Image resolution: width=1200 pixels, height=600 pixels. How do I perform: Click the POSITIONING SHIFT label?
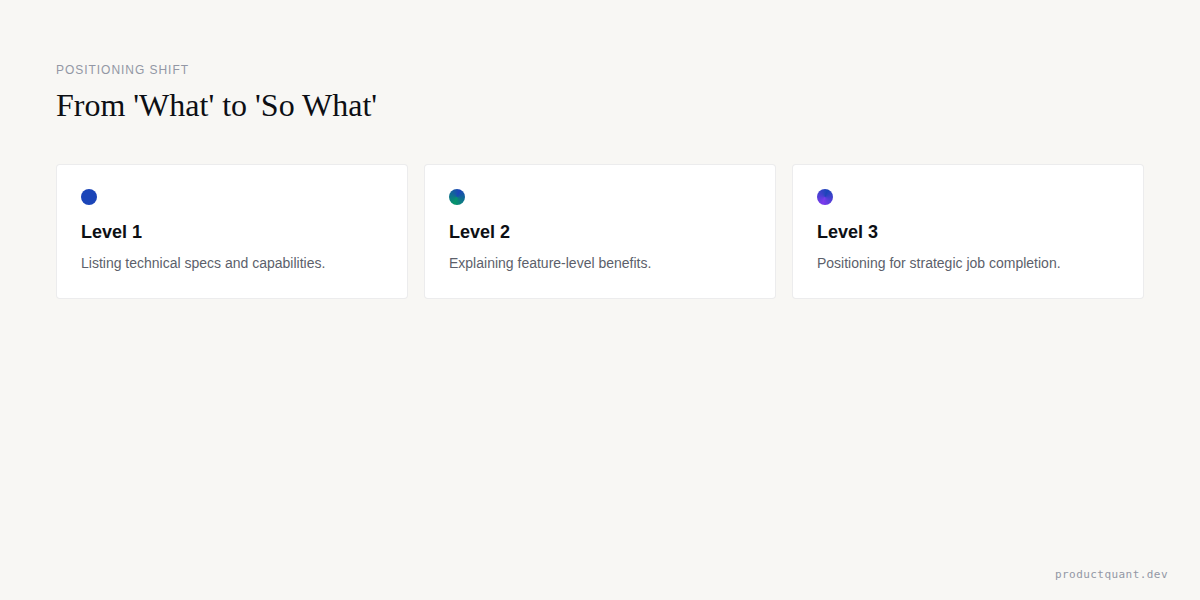[x=122, y=70]
